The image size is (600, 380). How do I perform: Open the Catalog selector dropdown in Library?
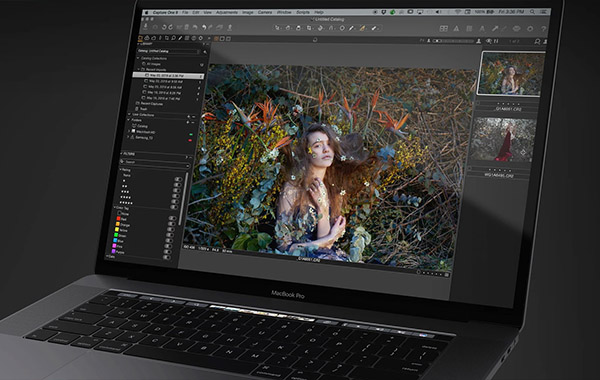(168, 51)
